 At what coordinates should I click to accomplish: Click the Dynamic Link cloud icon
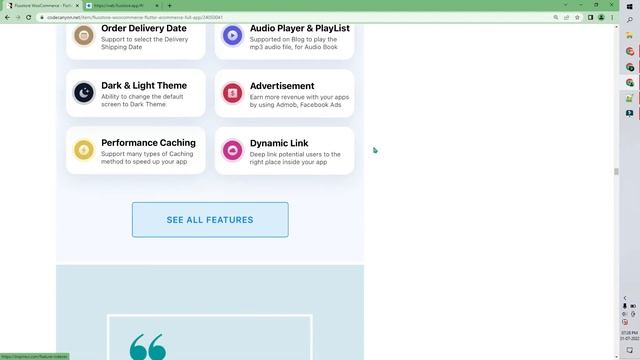point(232,150)
